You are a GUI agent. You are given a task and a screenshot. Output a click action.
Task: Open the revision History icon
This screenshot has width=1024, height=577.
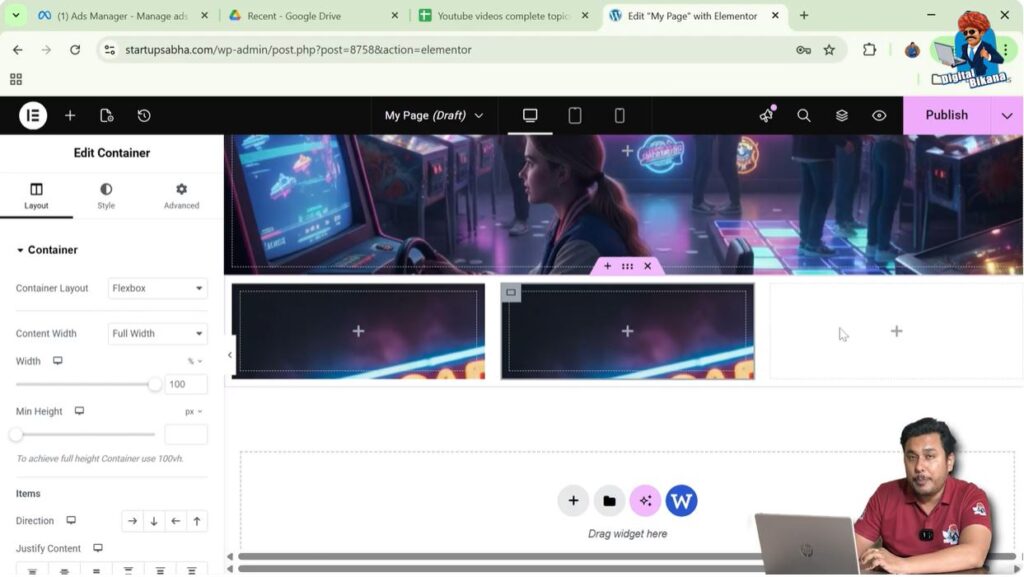[x=144, y=116]
